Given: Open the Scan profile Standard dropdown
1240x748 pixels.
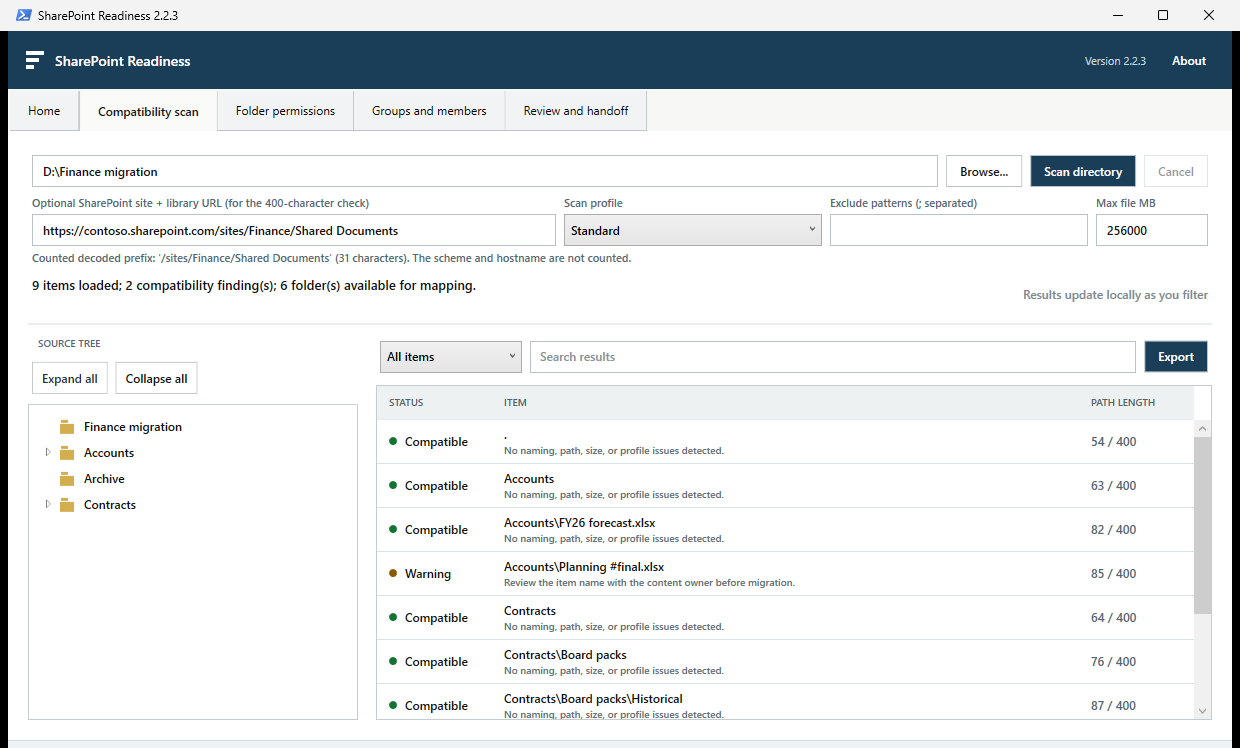Looking at the screenshot, I should click(x=692, y=230).
